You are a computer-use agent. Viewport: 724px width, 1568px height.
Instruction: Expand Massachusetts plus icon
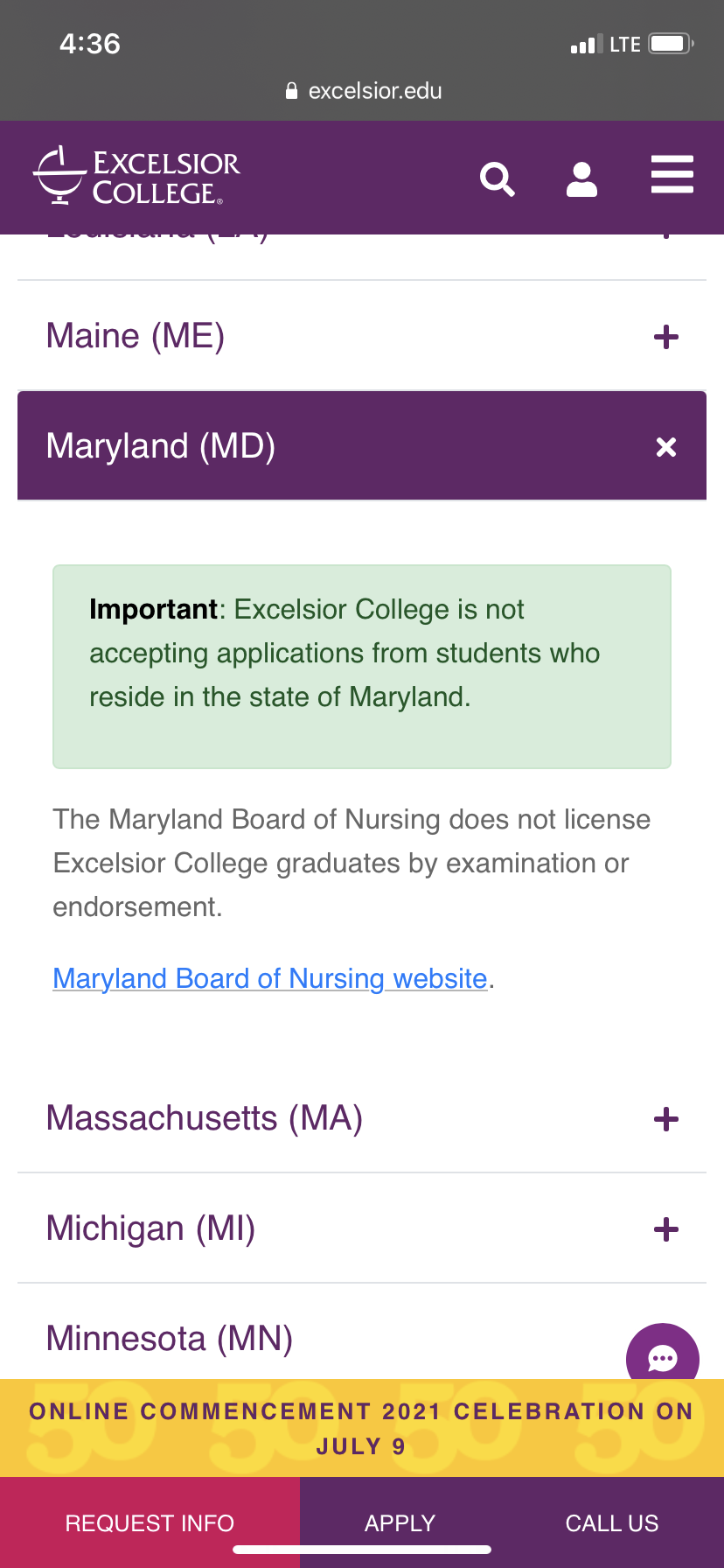click(x=666, y=1119)
